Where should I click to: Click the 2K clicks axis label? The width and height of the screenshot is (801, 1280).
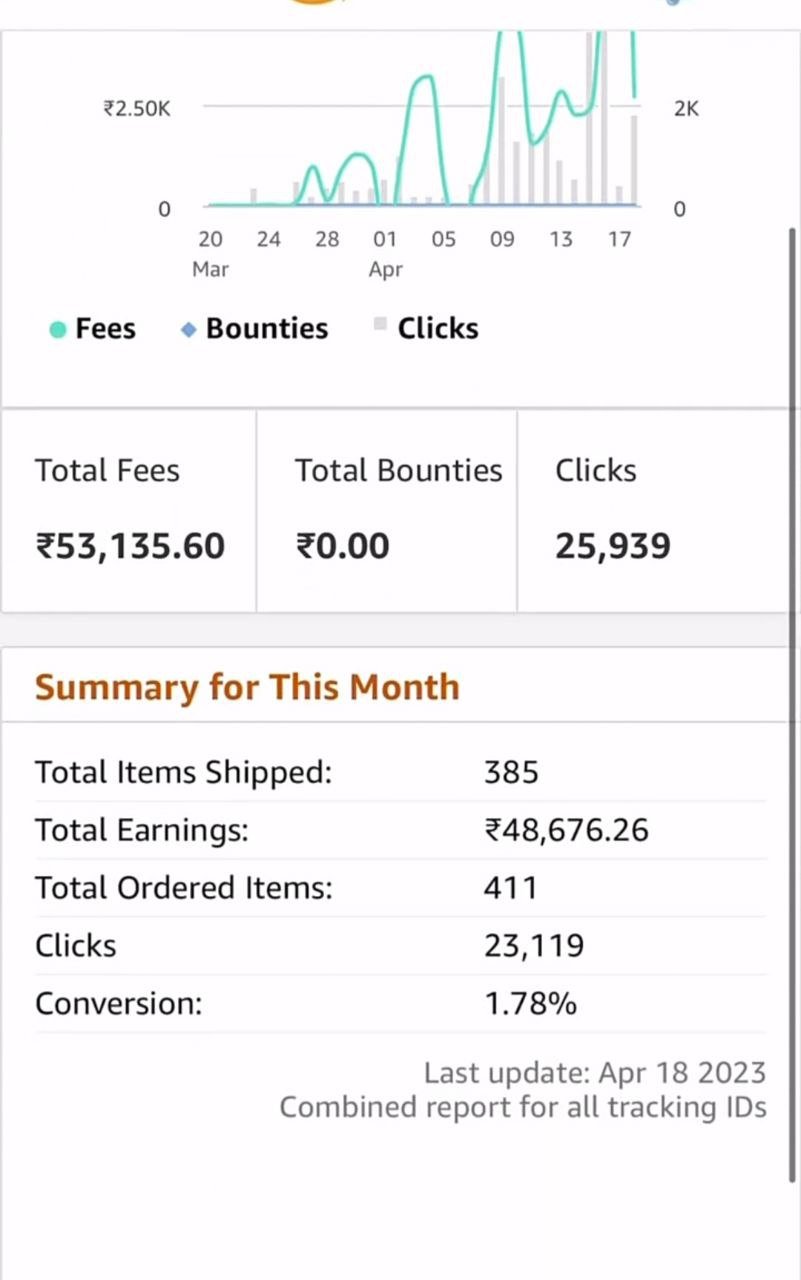coord(686,108)
